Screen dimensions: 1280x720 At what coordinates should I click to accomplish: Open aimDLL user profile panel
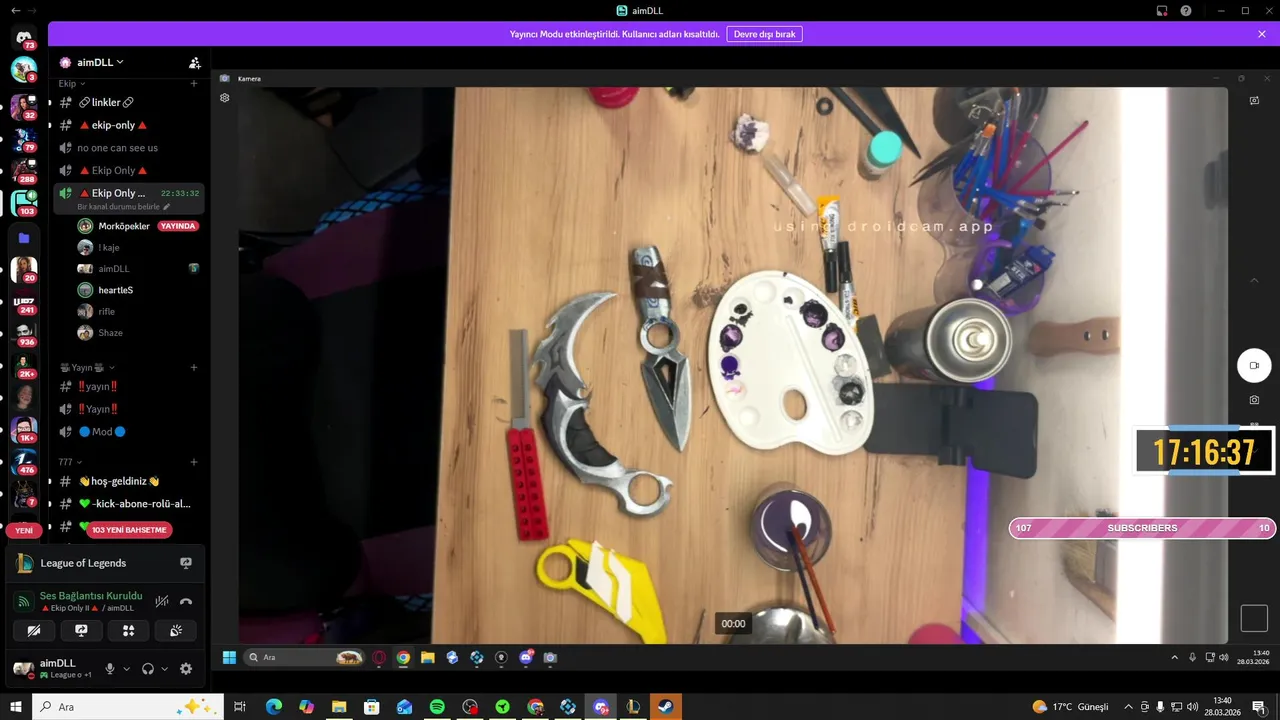[54, 669]
